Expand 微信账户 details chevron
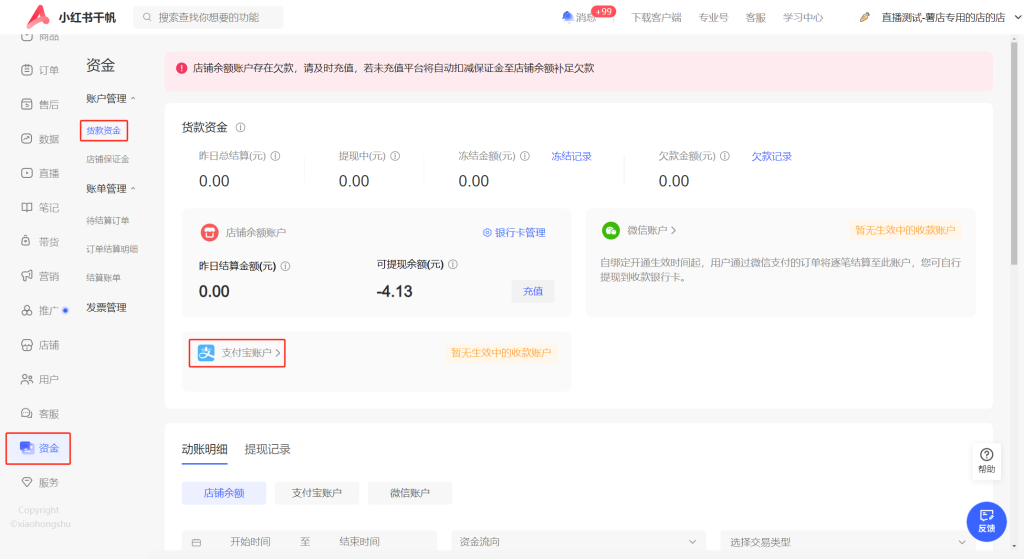The image size is (1024, 559). pyautogui.click(x=673, y=231)
